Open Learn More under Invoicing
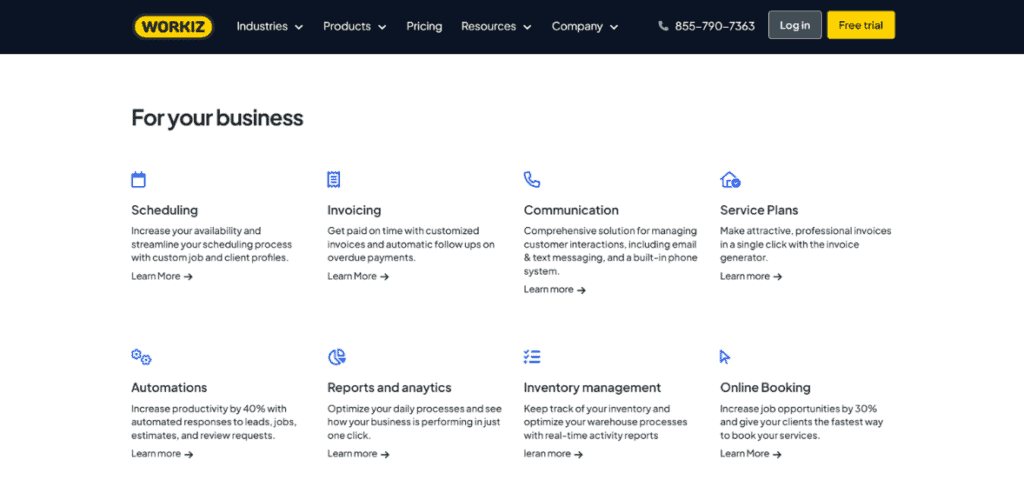Screen dimensions: 1024x493 [358, 276]
